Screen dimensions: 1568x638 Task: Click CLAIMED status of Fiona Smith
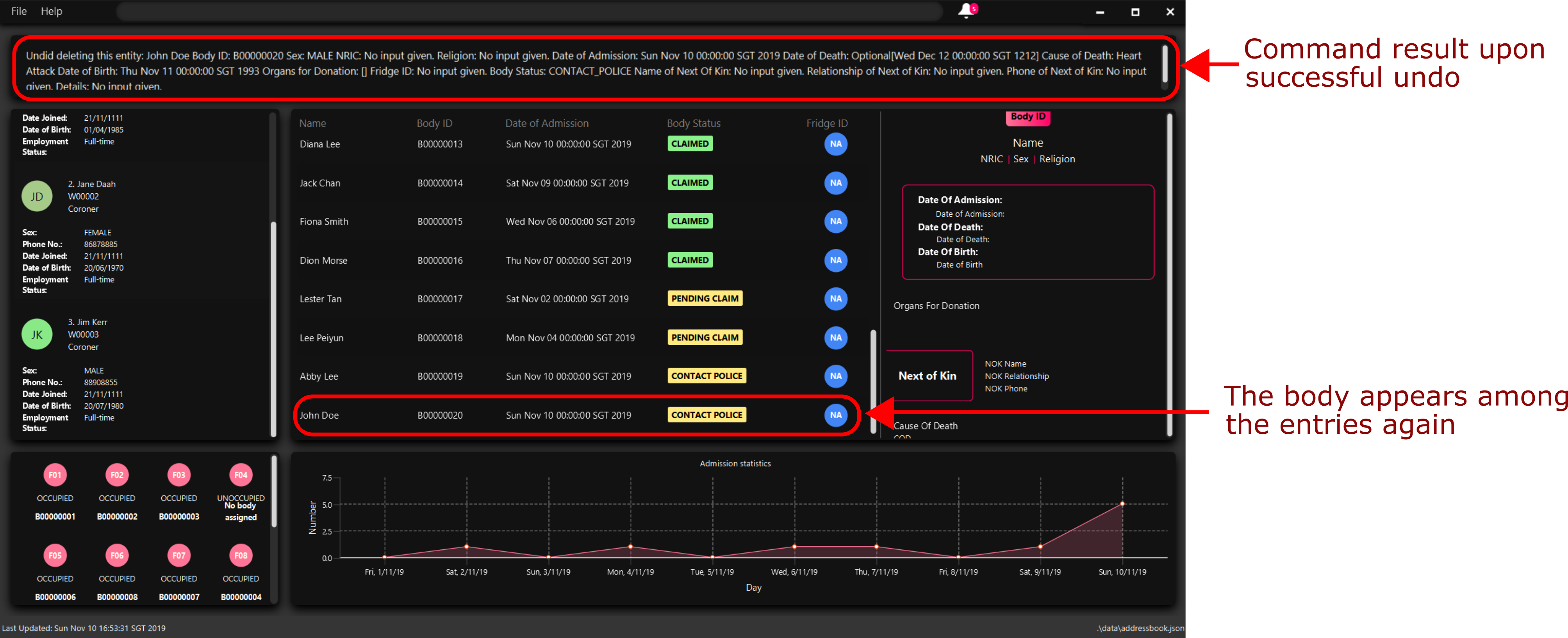coord(690,221)
